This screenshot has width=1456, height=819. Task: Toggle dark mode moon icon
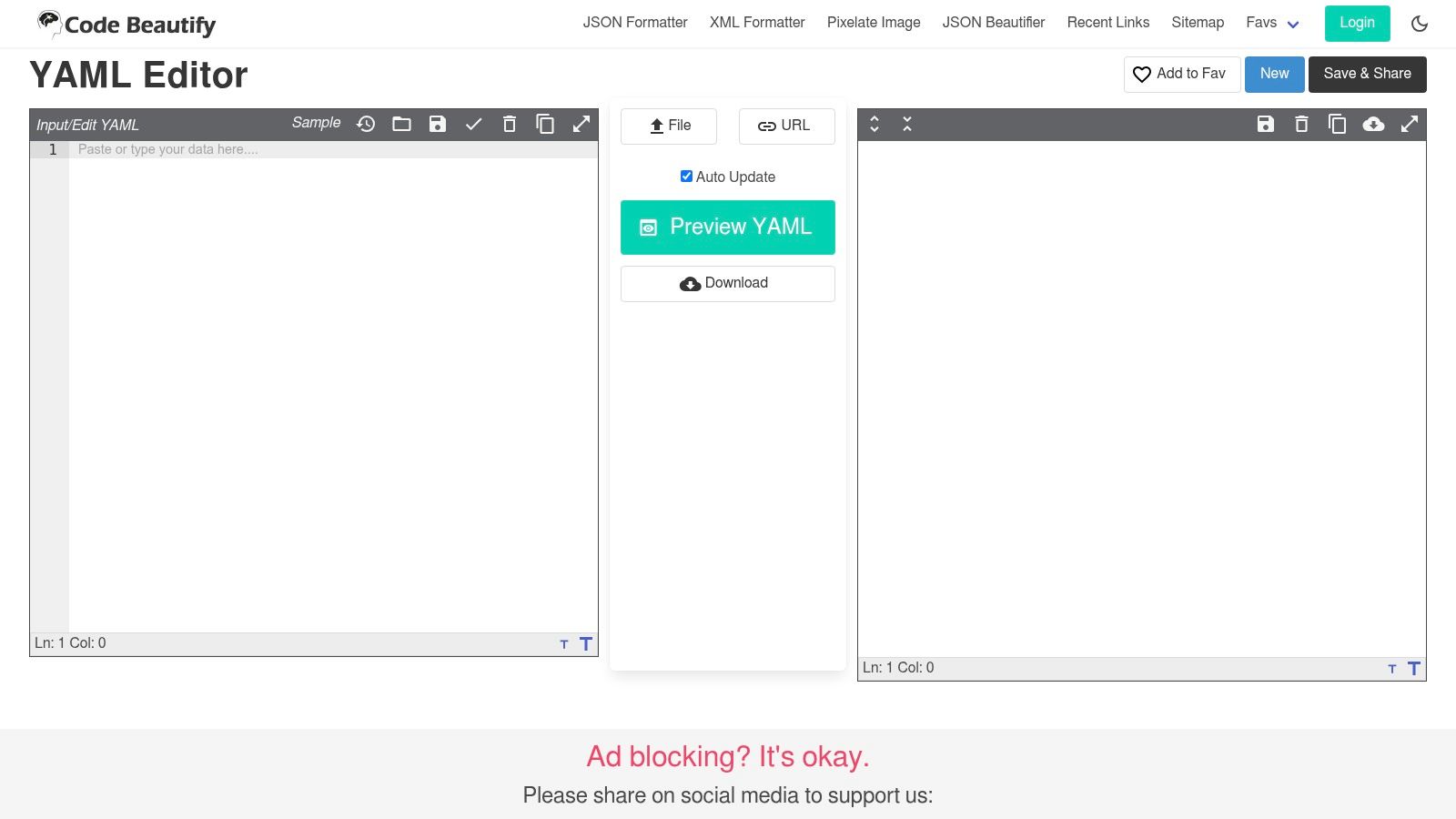pyautogui.click(x=1420, y=24)
